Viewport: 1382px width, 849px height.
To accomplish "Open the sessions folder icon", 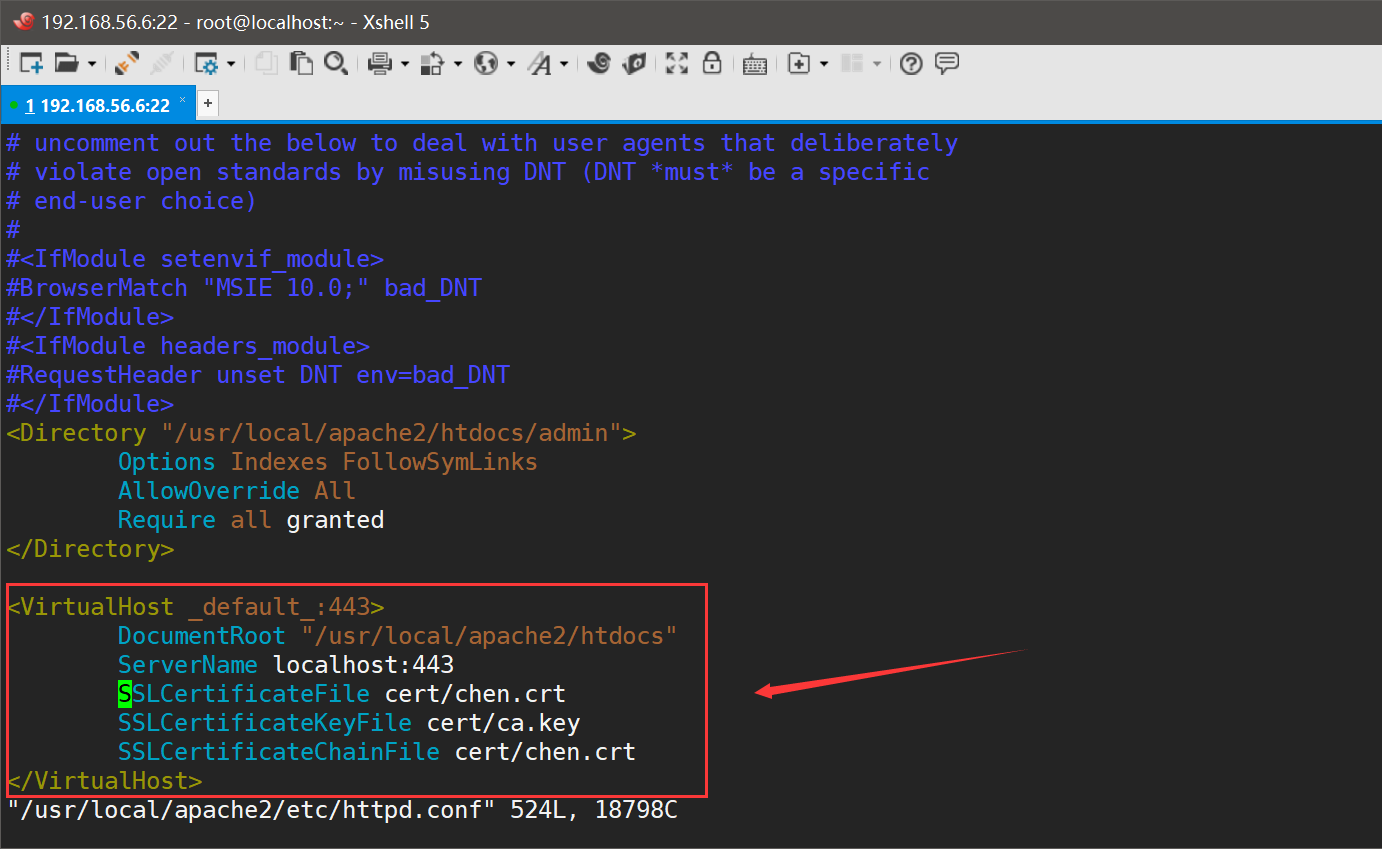I will point(66,64).
